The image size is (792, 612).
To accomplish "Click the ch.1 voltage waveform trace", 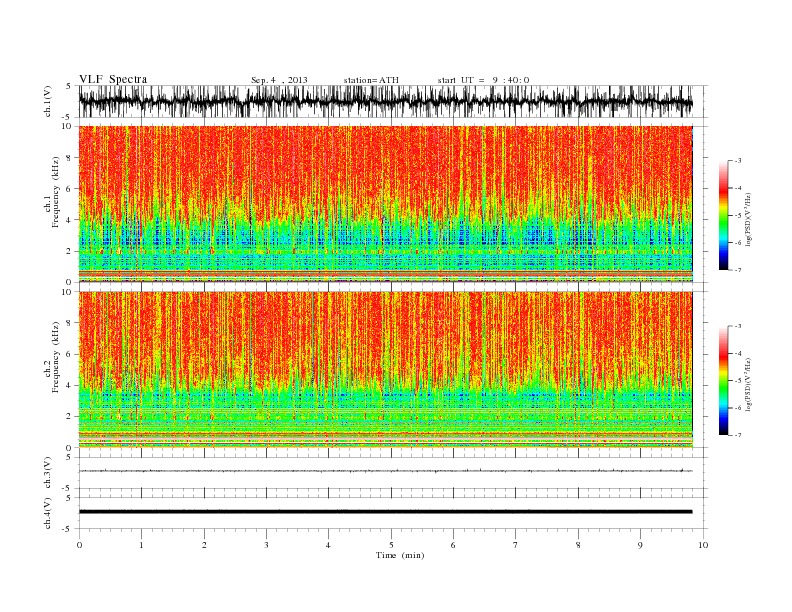I will [x=385, y=101].
